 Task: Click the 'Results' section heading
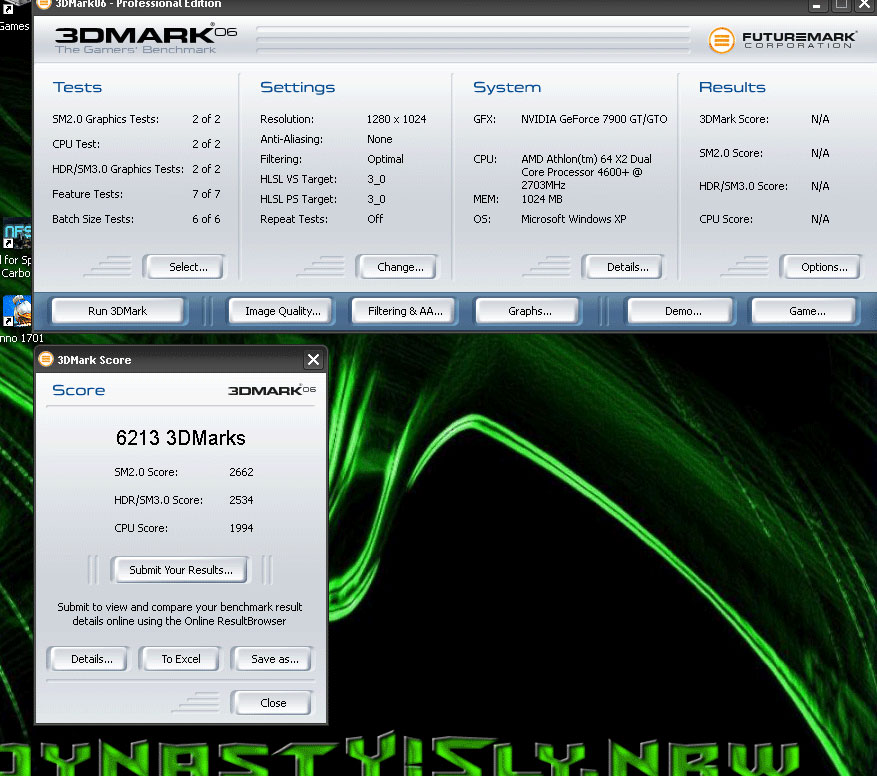click(x=732, y=87)
